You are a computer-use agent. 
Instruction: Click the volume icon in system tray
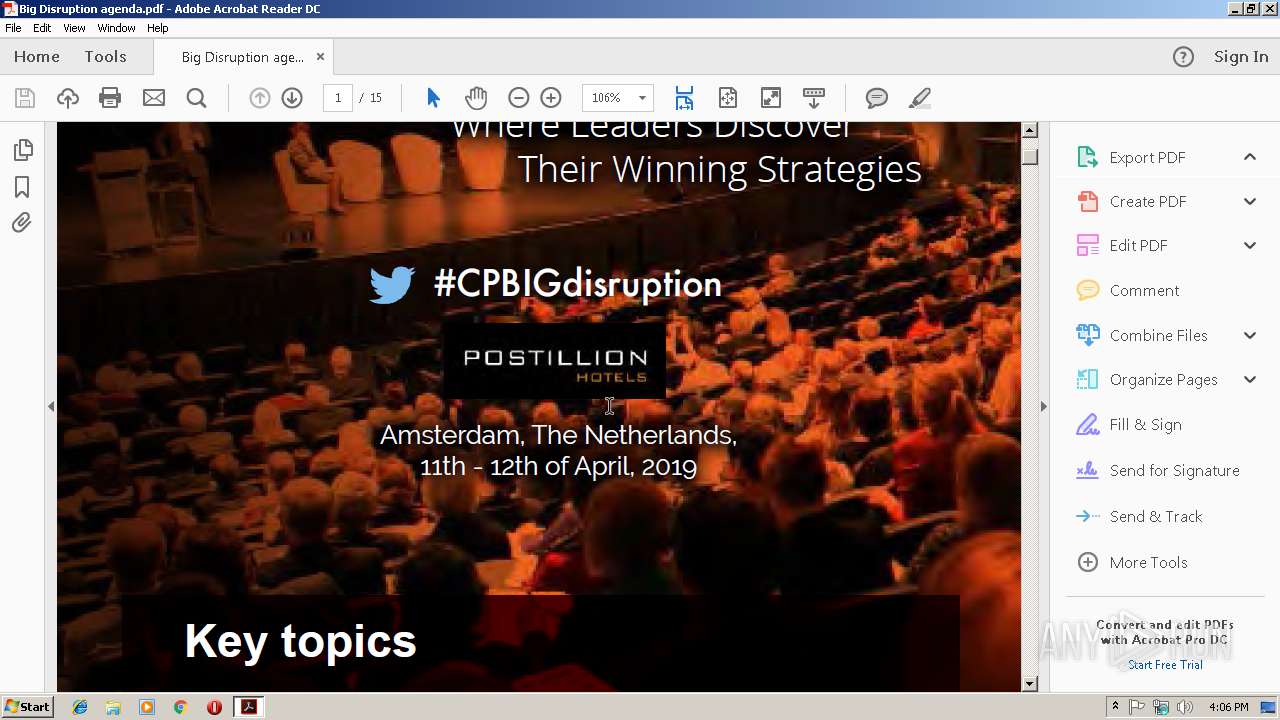(1185, 707)
